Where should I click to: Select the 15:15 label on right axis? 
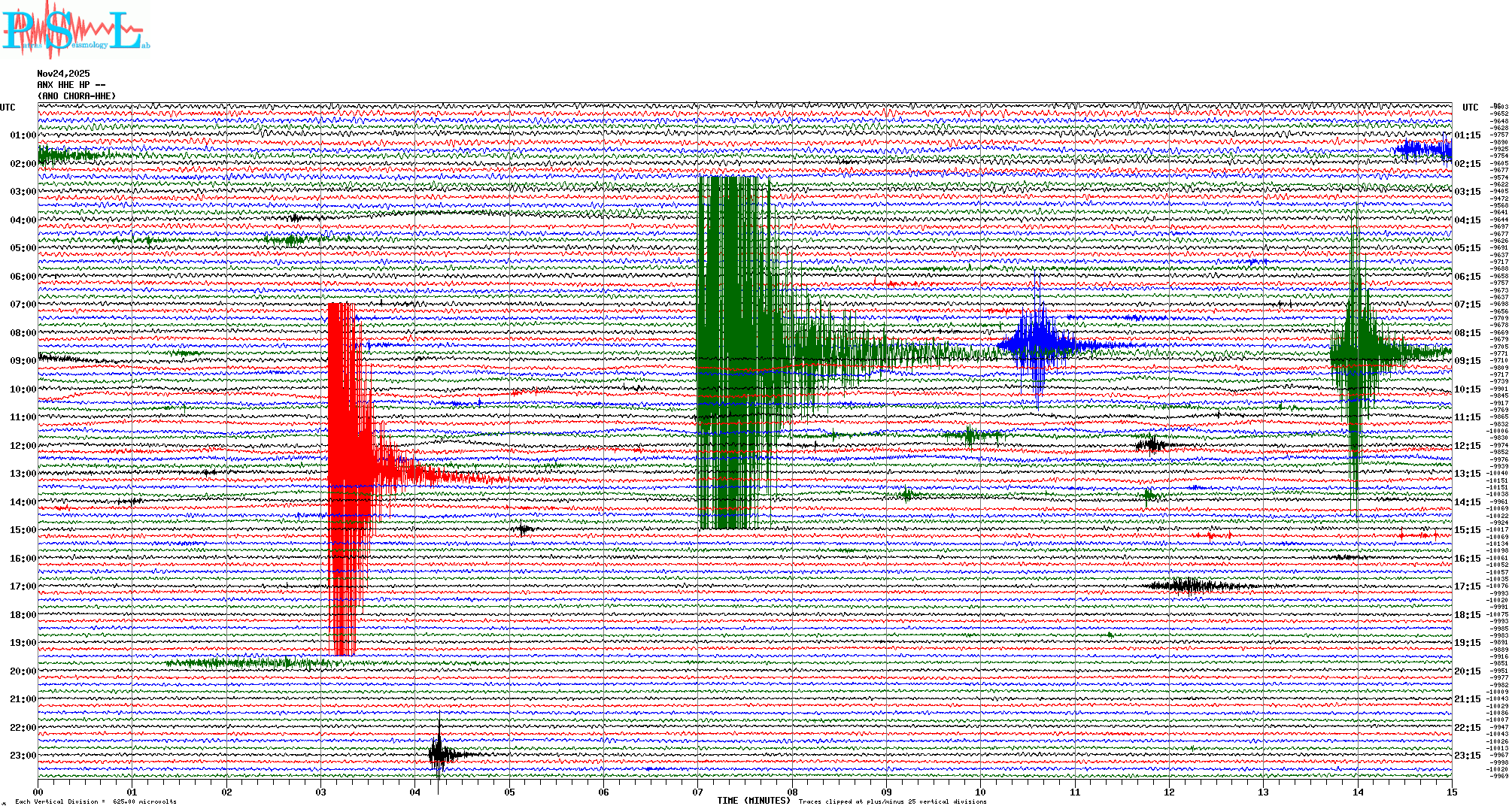click(x=1467, y=530)
